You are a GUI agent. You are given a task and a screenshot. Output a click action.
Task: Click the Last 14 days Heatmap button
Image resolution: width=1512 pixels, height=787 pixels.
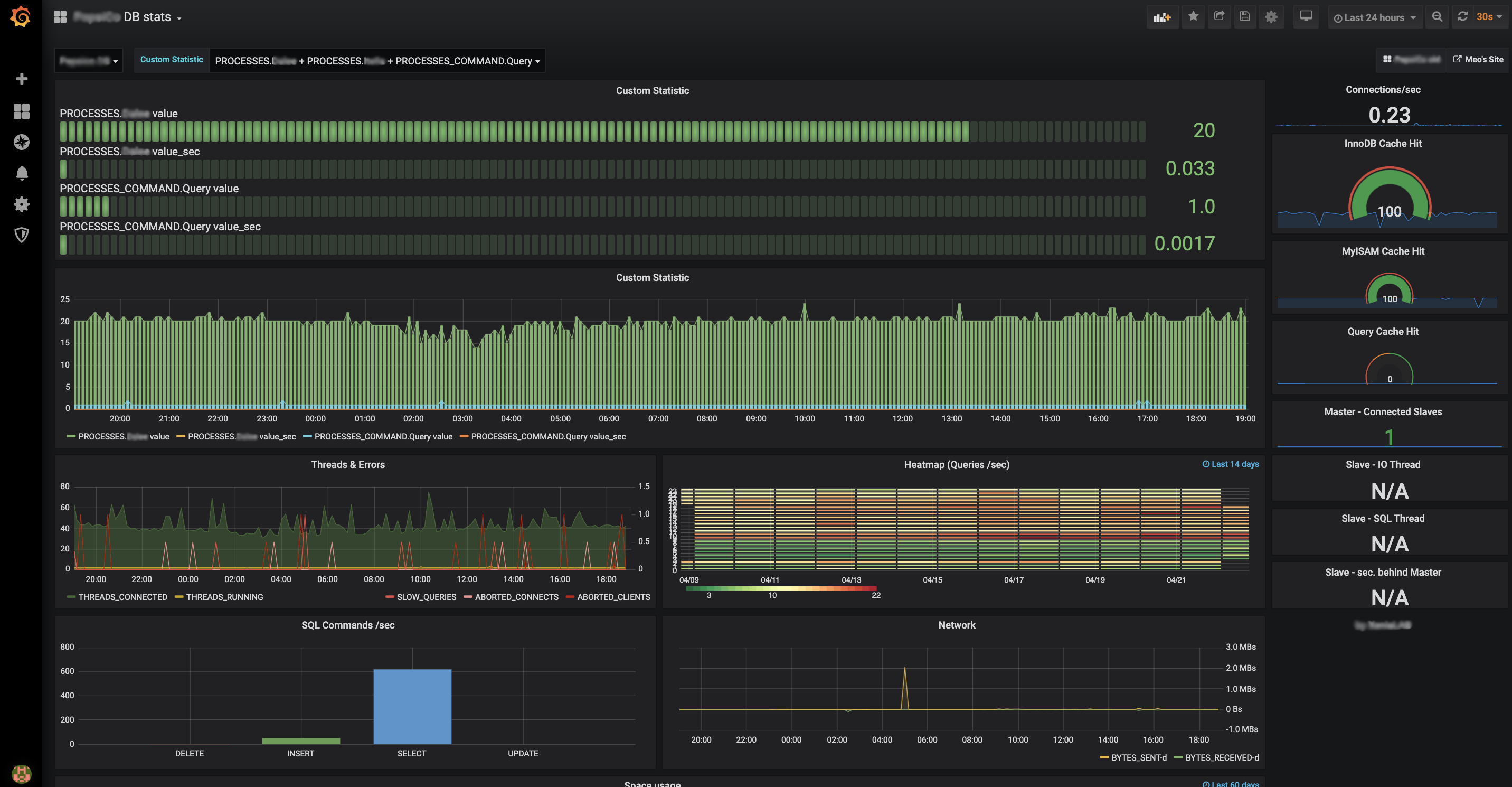click(1229, 464)
